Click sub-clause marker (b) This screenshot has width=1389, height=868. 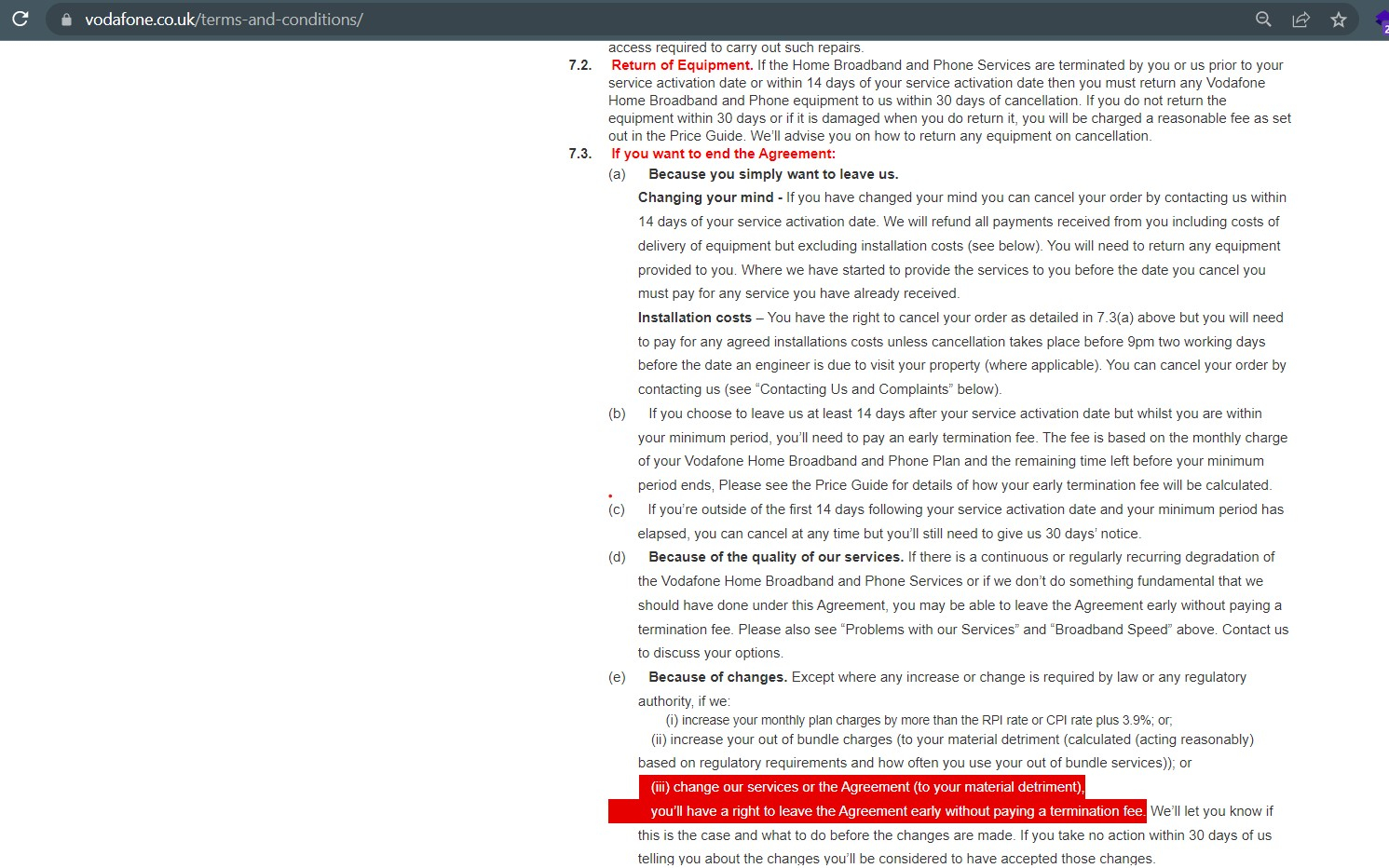pyautogui.click(x=617, y=414)
